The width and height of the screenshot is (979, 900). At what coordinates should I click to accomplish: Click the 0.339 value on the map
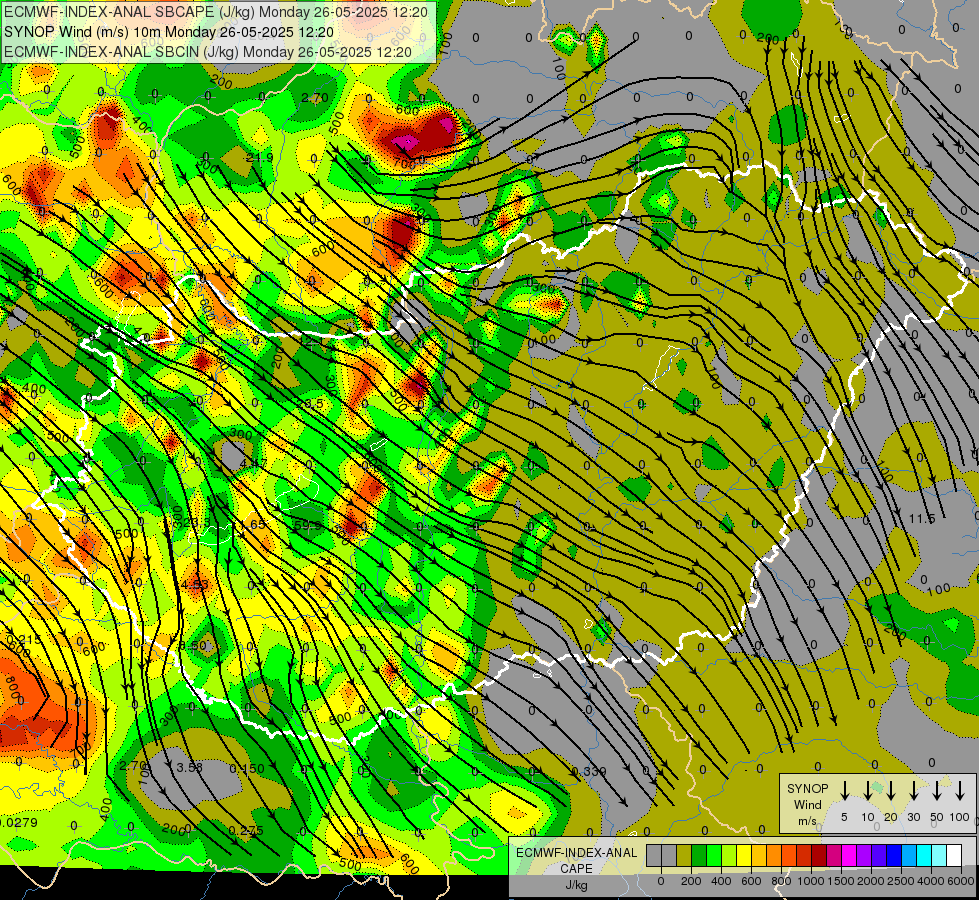(x=589, y=772)
